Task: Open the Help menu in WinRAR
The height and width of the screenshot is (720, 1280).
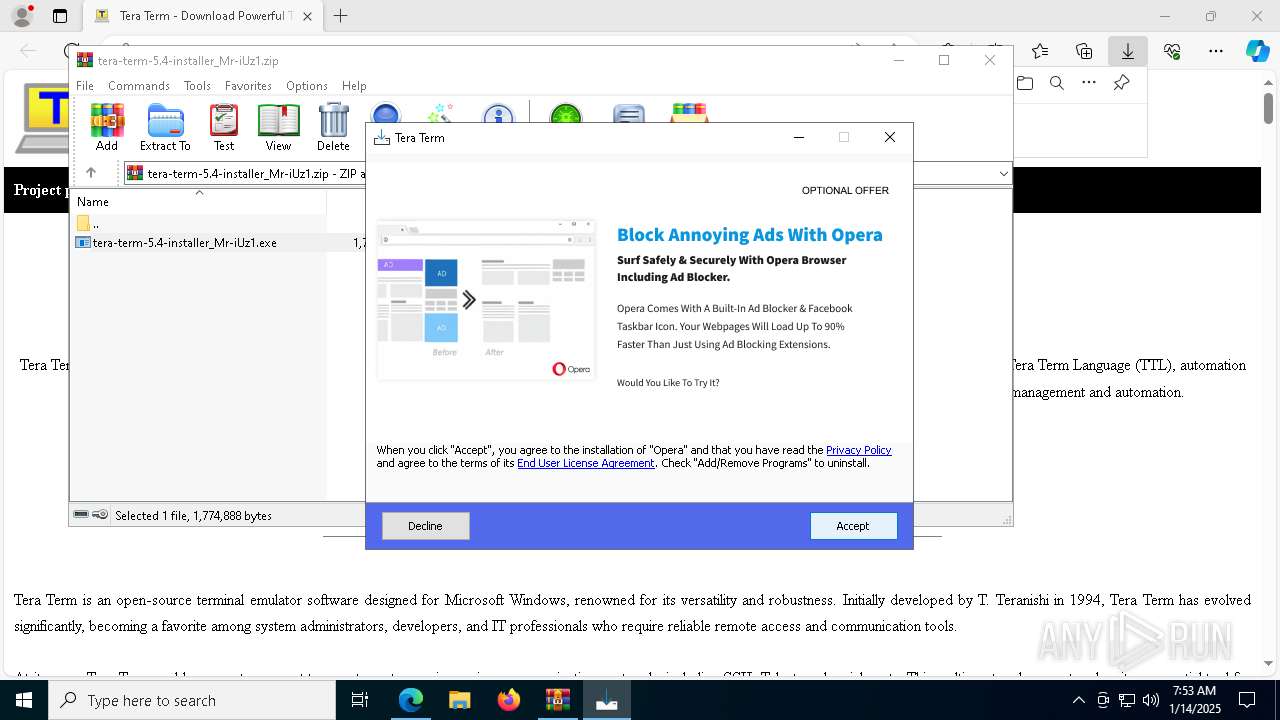Action: tap(354, 86)
